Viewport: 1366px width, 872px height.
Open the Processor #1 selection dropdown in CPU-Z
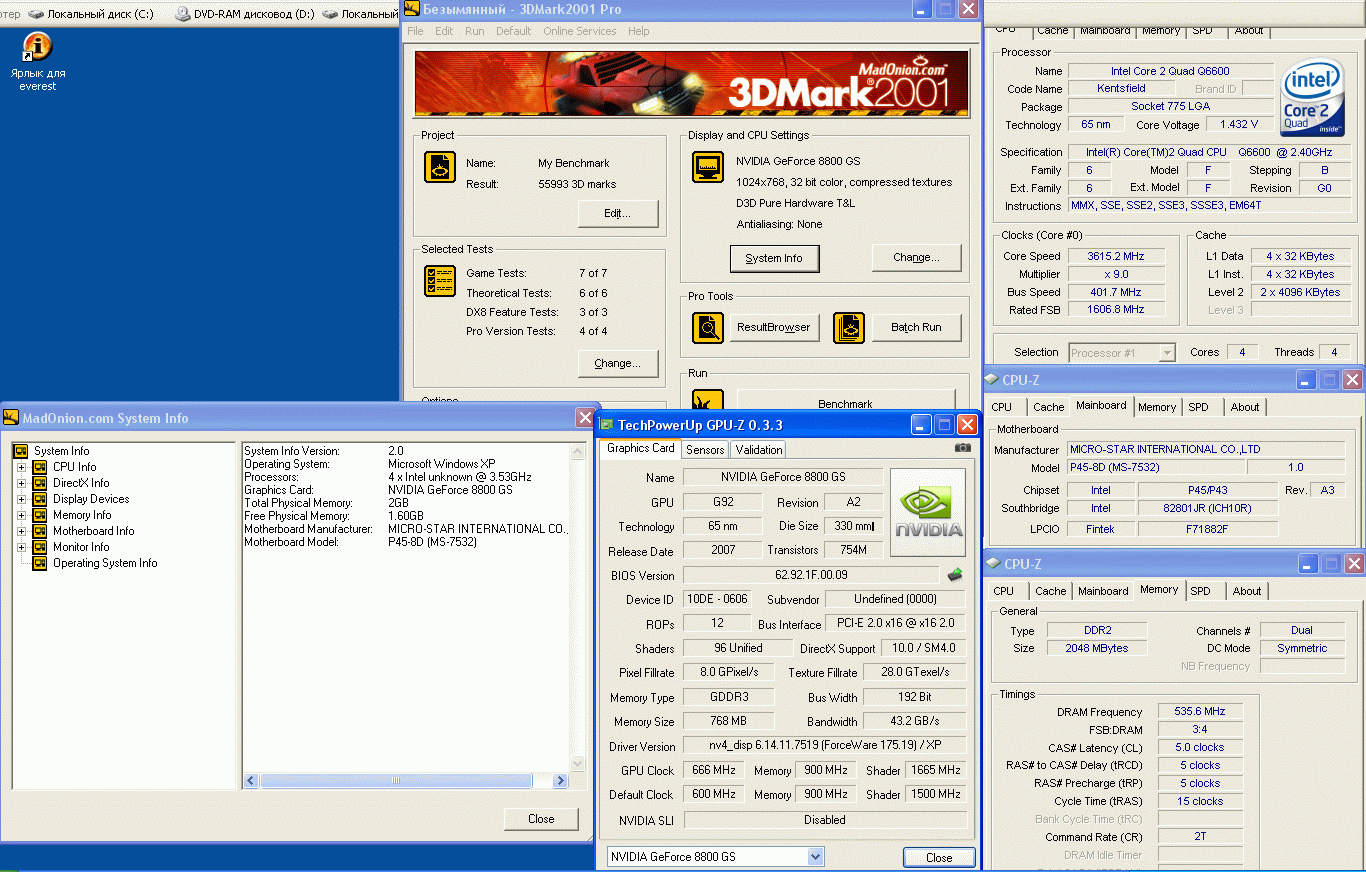click(1166, 353)
